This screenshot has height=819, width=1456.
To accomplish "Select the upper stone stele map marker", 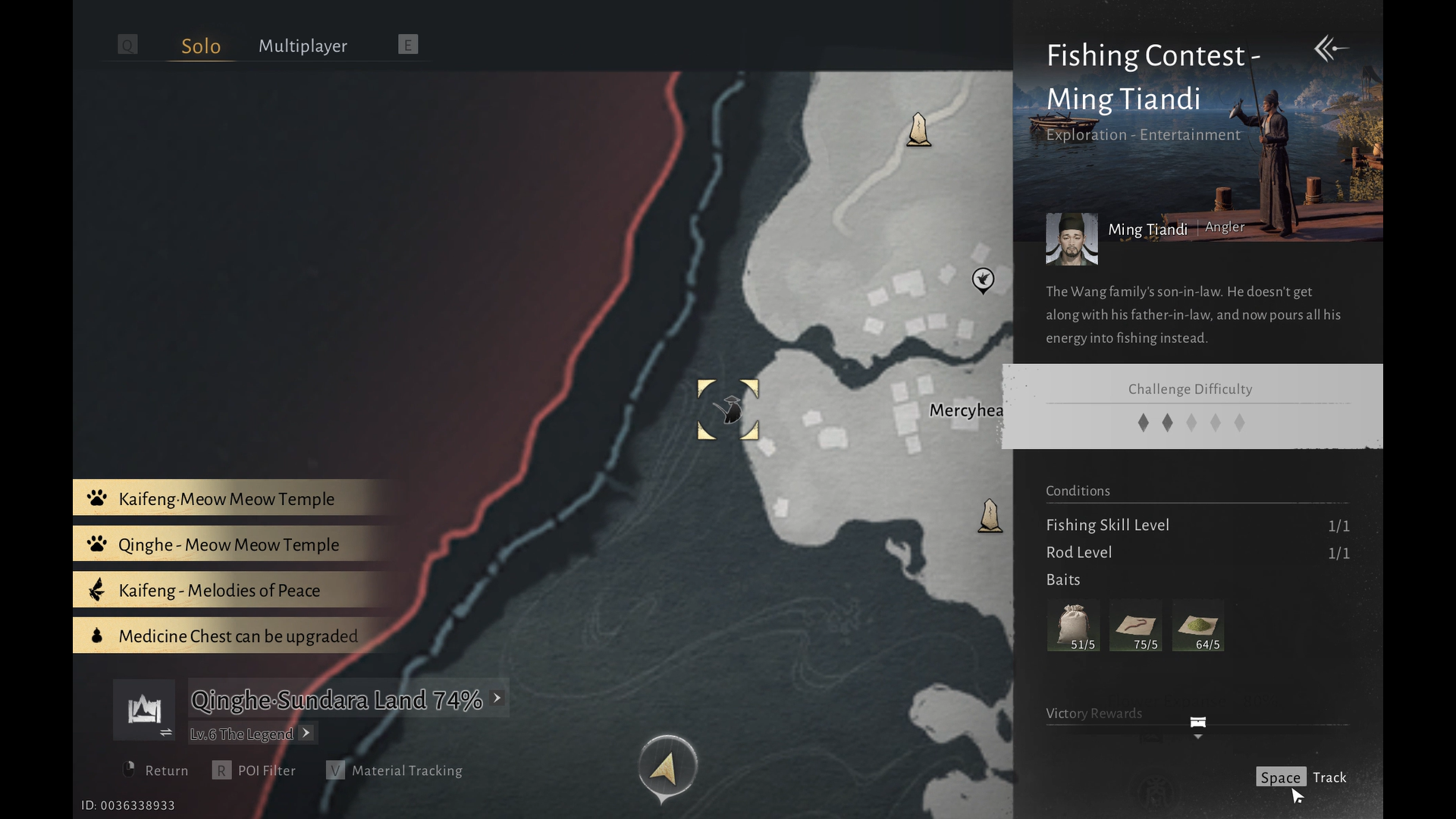I will pyautogui.click(x=918, y=130).
